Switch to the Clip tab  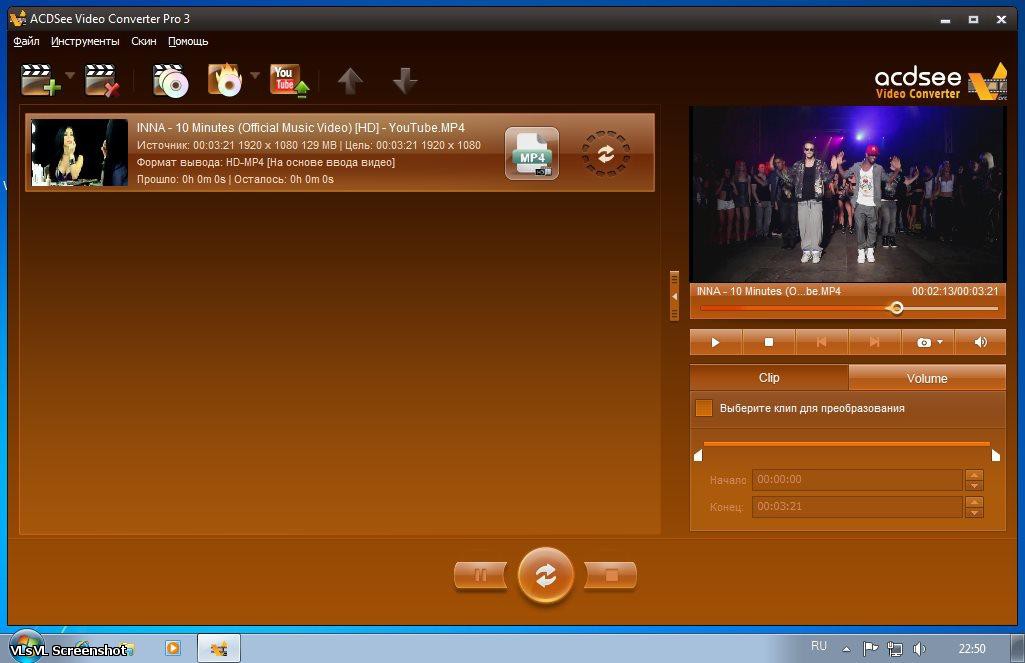[x=769, y=377]
